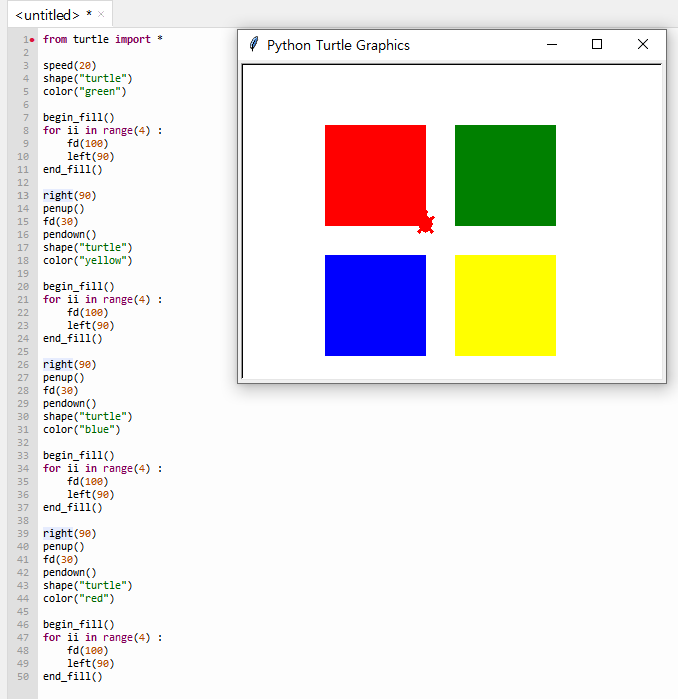The height and width of the screenshot is (699, 678).
Task: Place the cursor on 'speed(20)' on line 3
Action: pyautogui.click(x=70, y=66)
